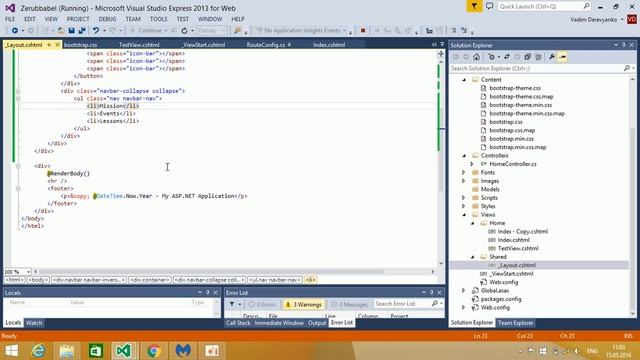
Task: Switch to the RouteConfig.cs tab
Action: click(266, 44)
